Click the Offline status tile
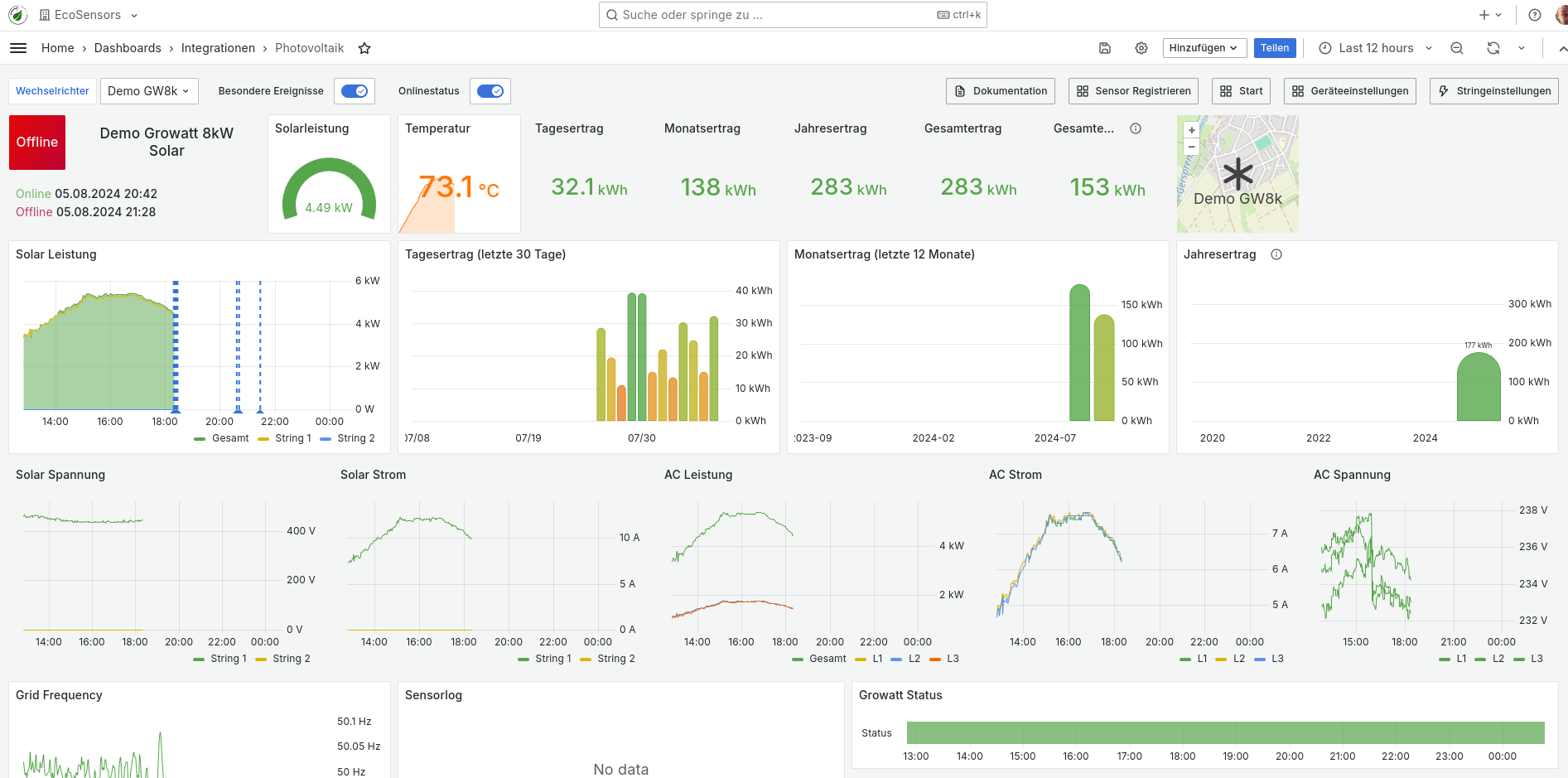This screenshot has width=1568, height=778. click(x=37, y=143)
